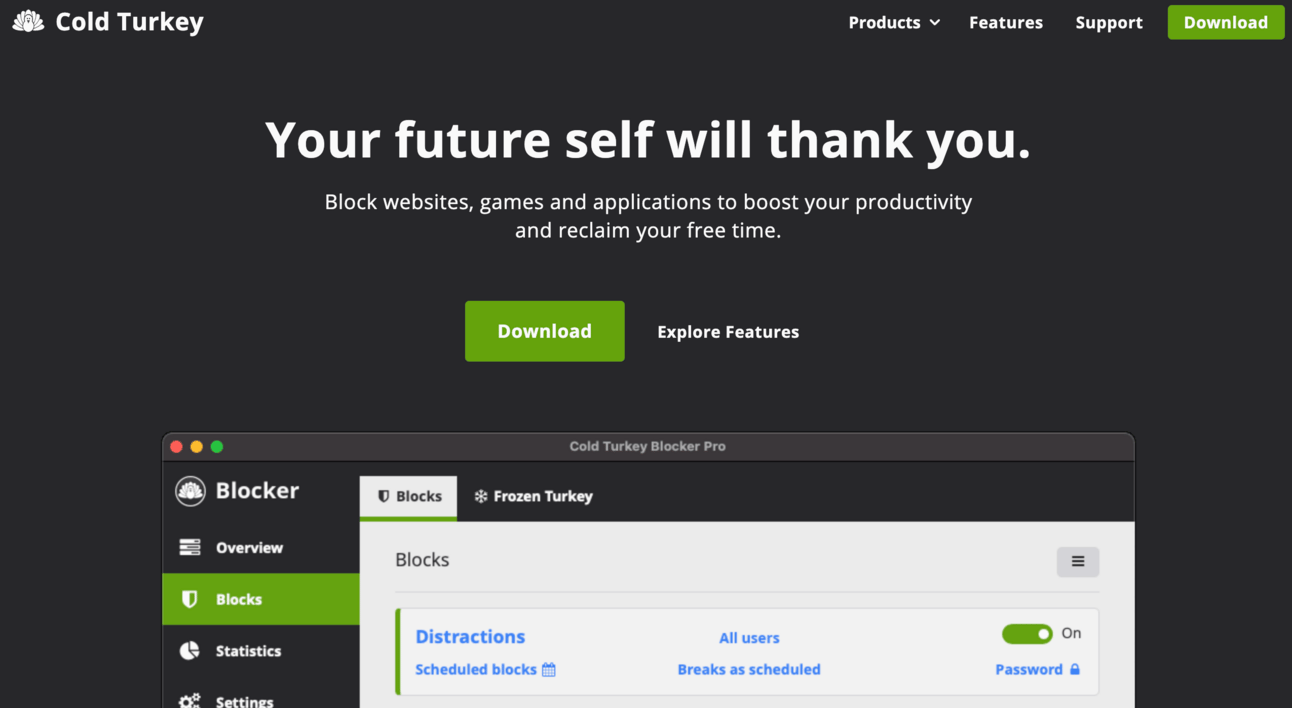Click the 'Your future self will thank you.' headline
1292x708 pixels.
(x=647, y=139)
